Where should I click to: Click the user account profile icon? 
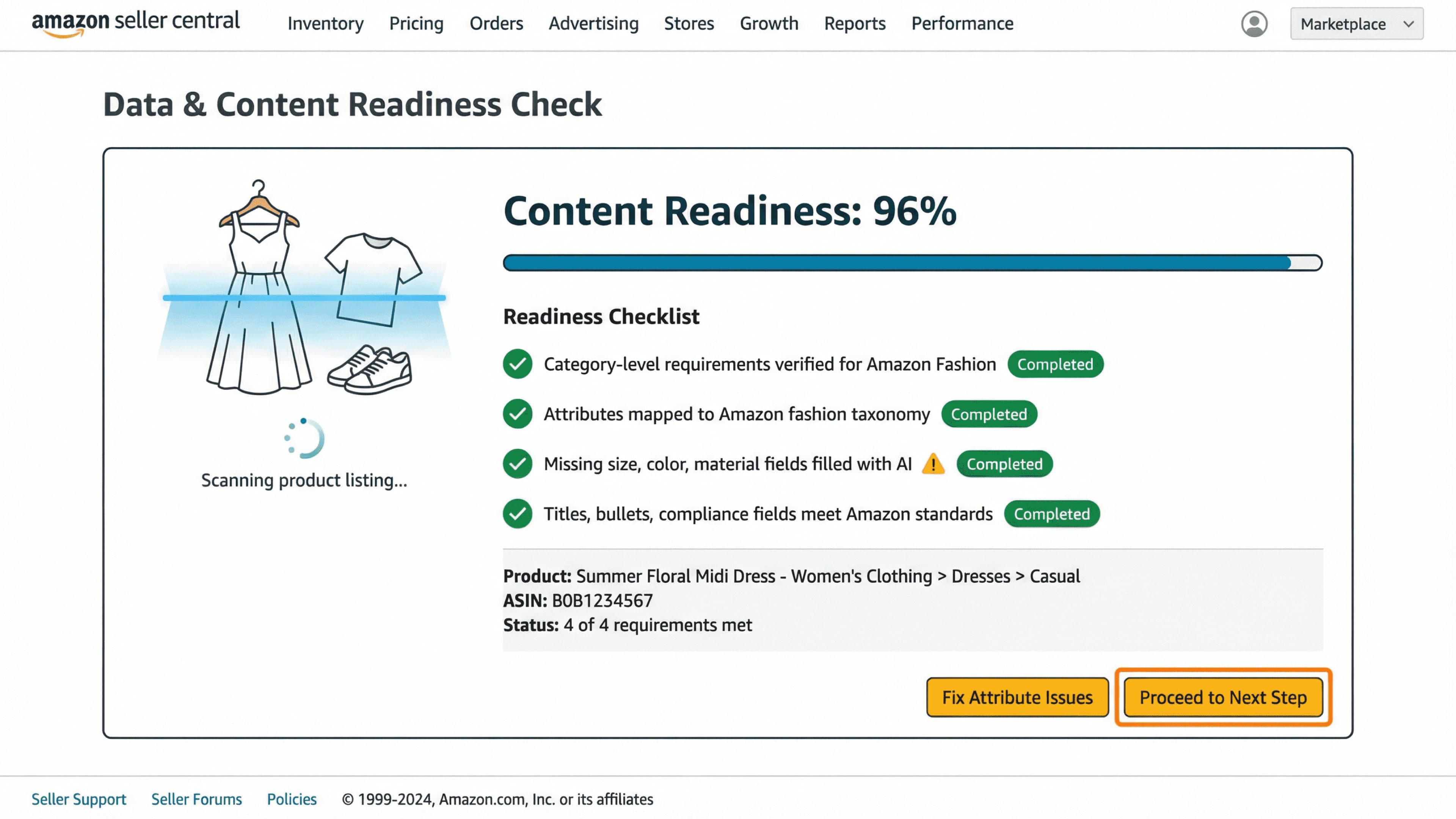[1254, 24]
